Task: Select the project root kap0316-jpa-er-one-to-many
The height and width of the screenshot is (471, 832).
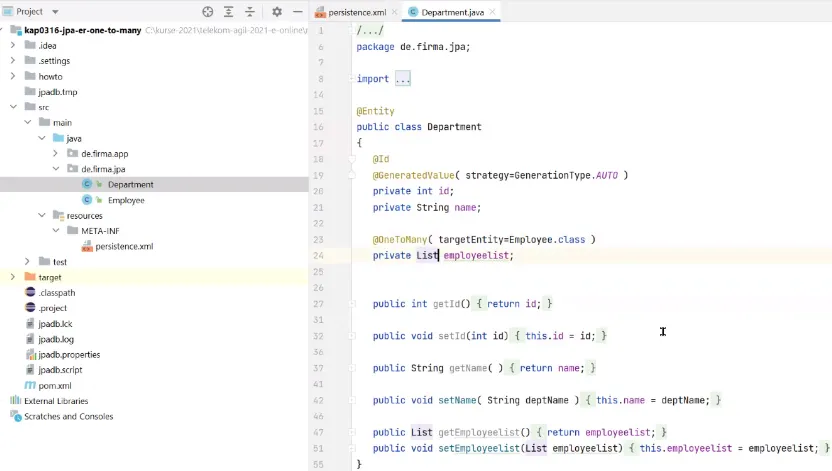Action: (83, 30)
